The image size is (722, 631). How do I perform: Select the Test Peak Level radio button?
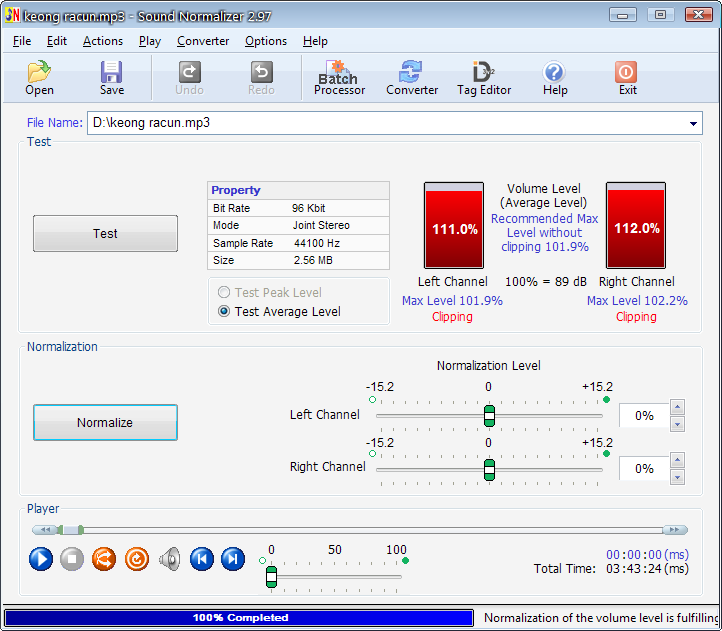(224, 292)
